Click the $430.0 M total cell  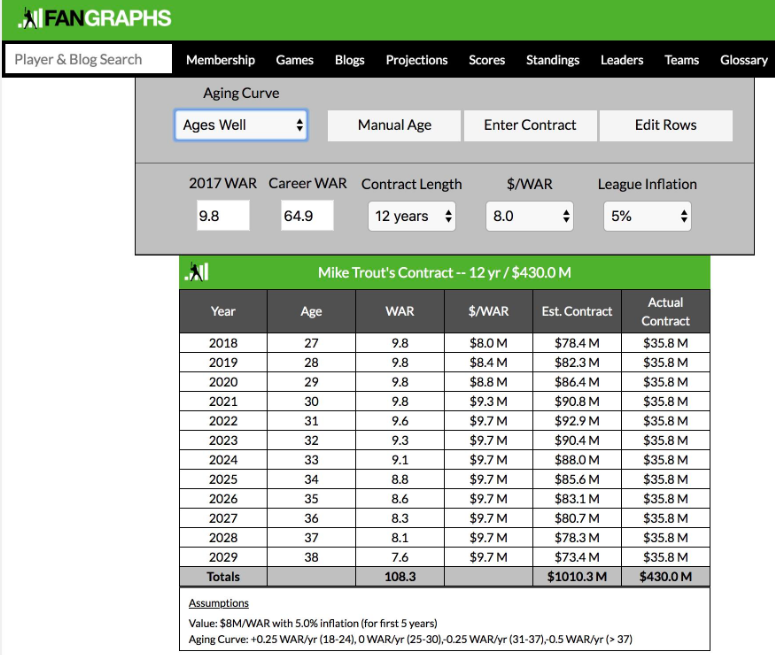[x=665, y=577]
